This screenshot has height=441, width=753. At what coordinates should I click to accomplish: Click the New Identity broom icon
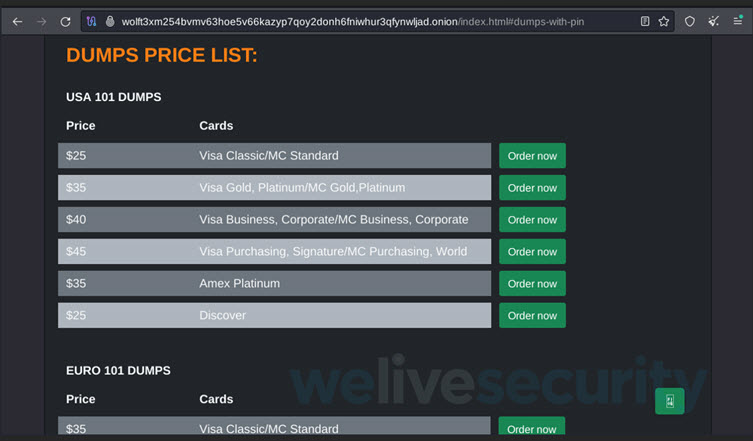[x=714, y=21]
